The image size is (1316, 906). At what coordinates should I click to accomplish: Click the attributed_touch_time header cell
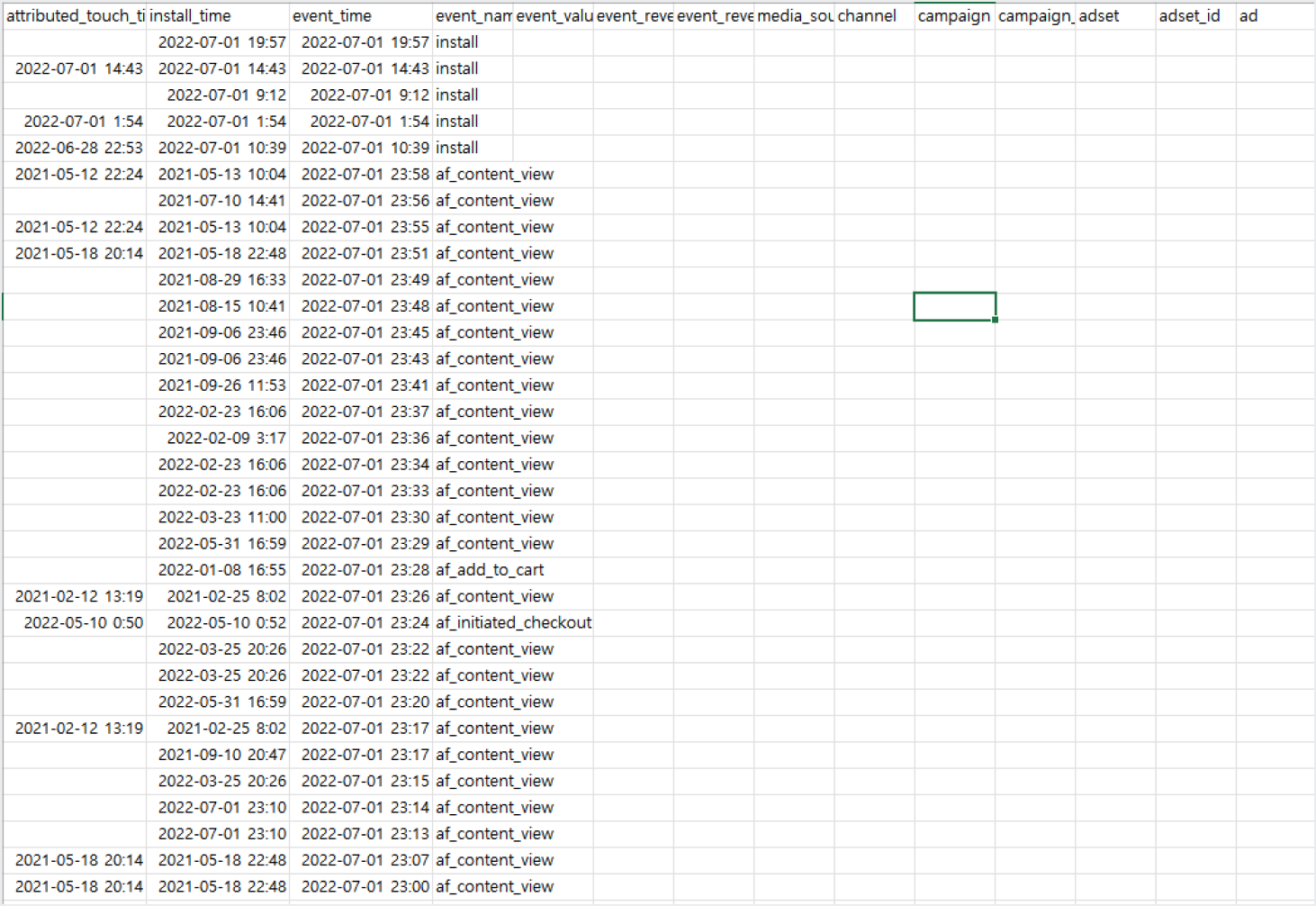75,16
